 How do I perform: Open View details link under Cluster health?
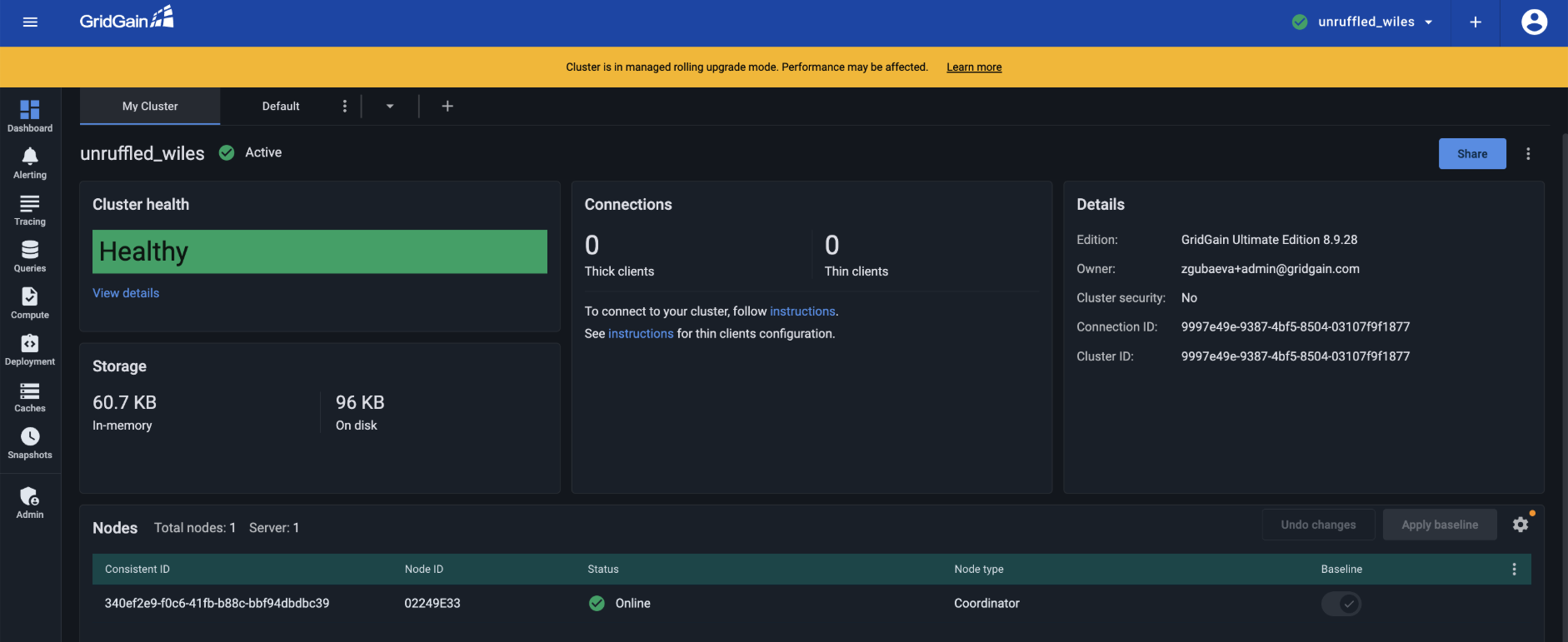pos(126,293)
